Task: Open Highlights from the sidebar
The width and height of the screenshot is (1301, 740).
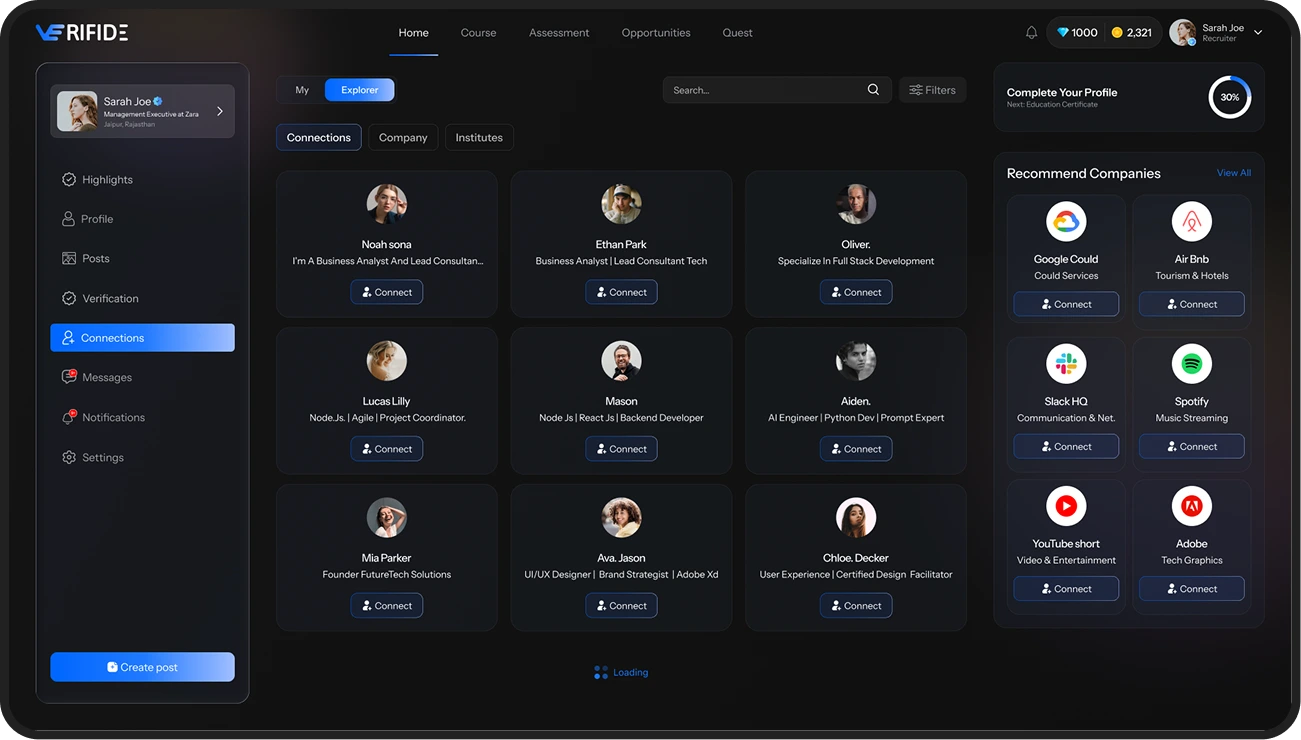Action: click(x=107, y=180)
